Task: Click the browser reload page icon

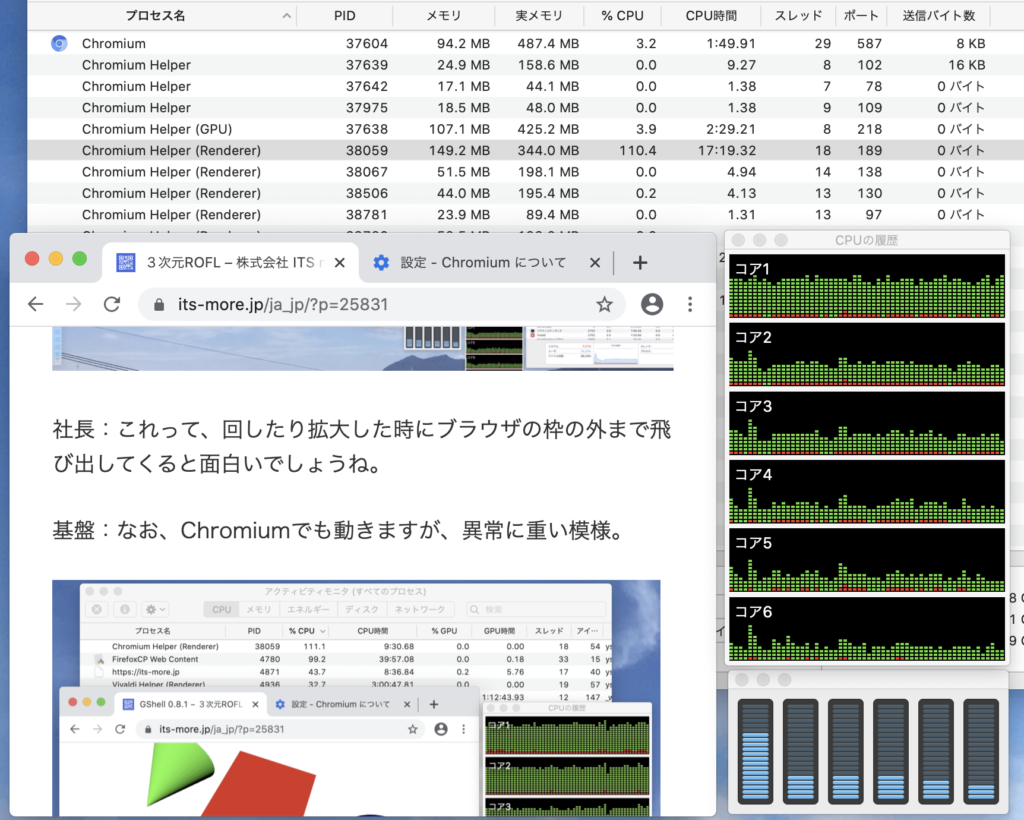Action: click(x=112, y=305)
